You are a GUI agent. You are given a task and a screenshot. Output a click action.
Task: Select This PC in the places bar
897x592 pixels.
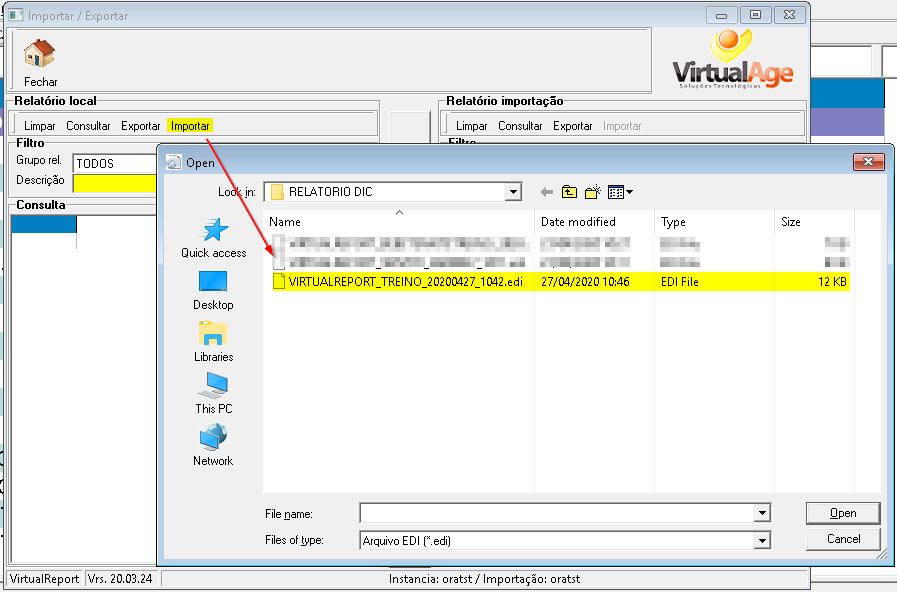[x=213, y=394]
